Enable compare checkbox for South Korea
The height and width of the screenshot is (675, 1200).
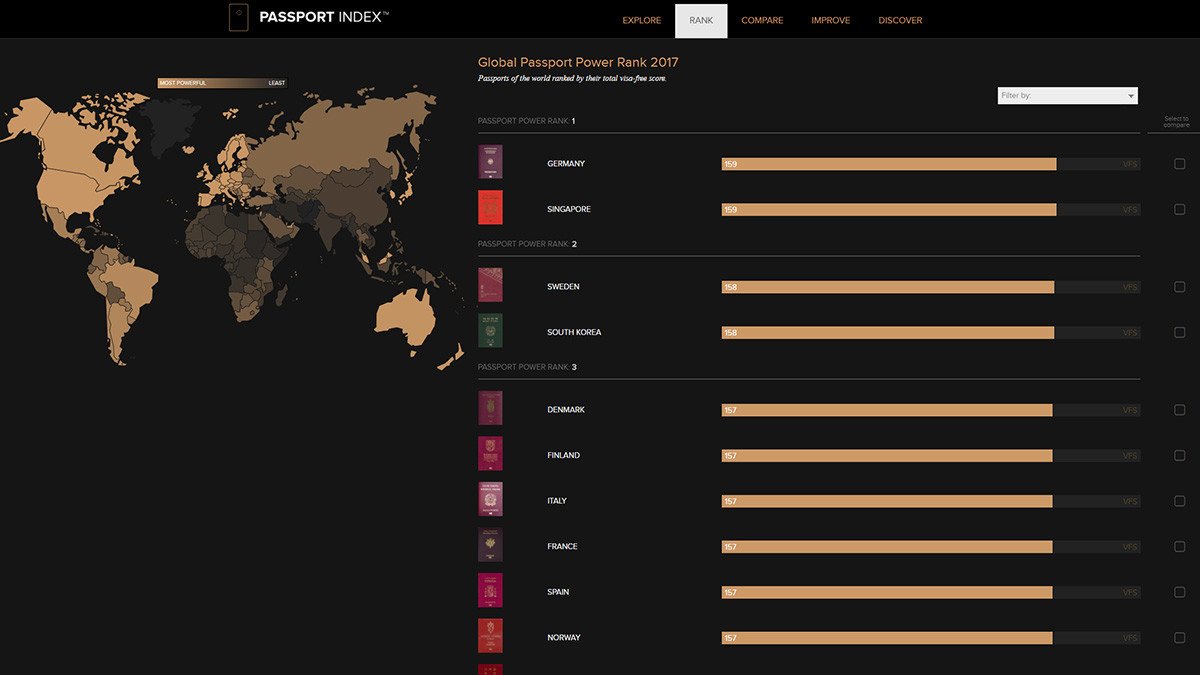(x=1179, y=332)
